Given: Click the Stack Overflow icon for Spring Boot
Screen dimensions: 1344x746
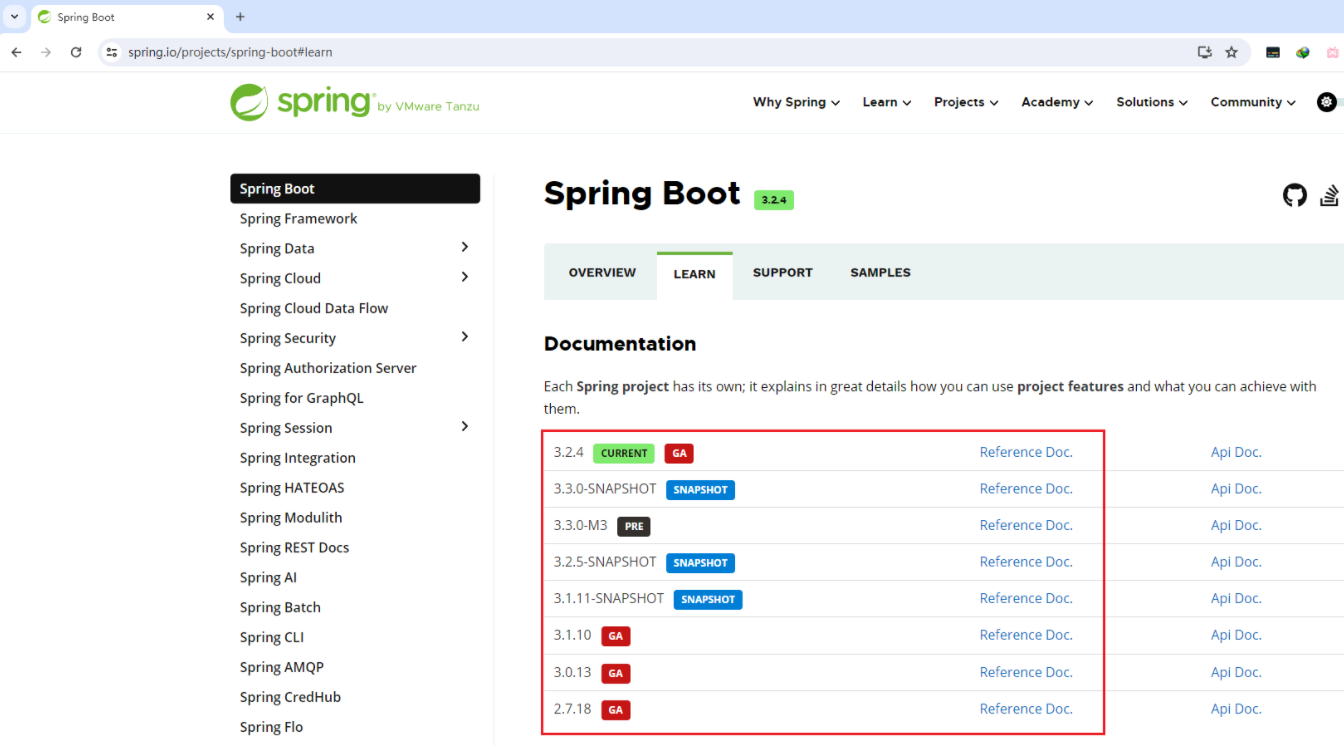Looking at the screenshot, I should point(1329,195).
